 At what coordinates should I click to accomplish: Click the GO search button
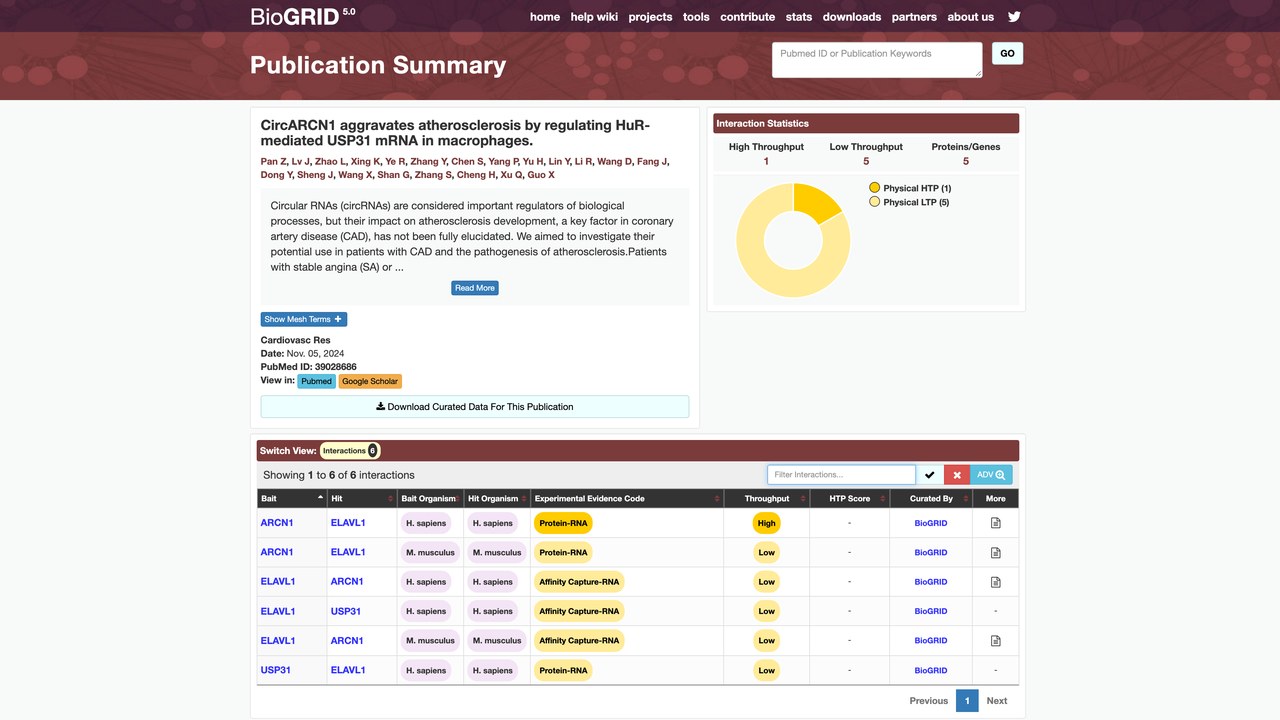pos(1007,53)
